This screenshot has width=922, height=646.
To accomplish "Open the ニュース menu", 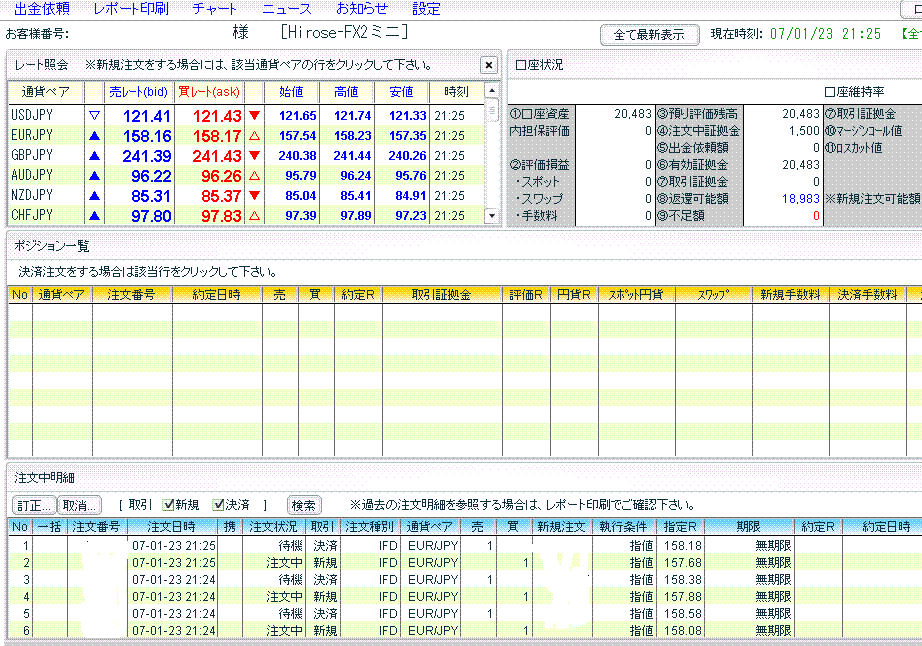I will (x=287, y=9).
